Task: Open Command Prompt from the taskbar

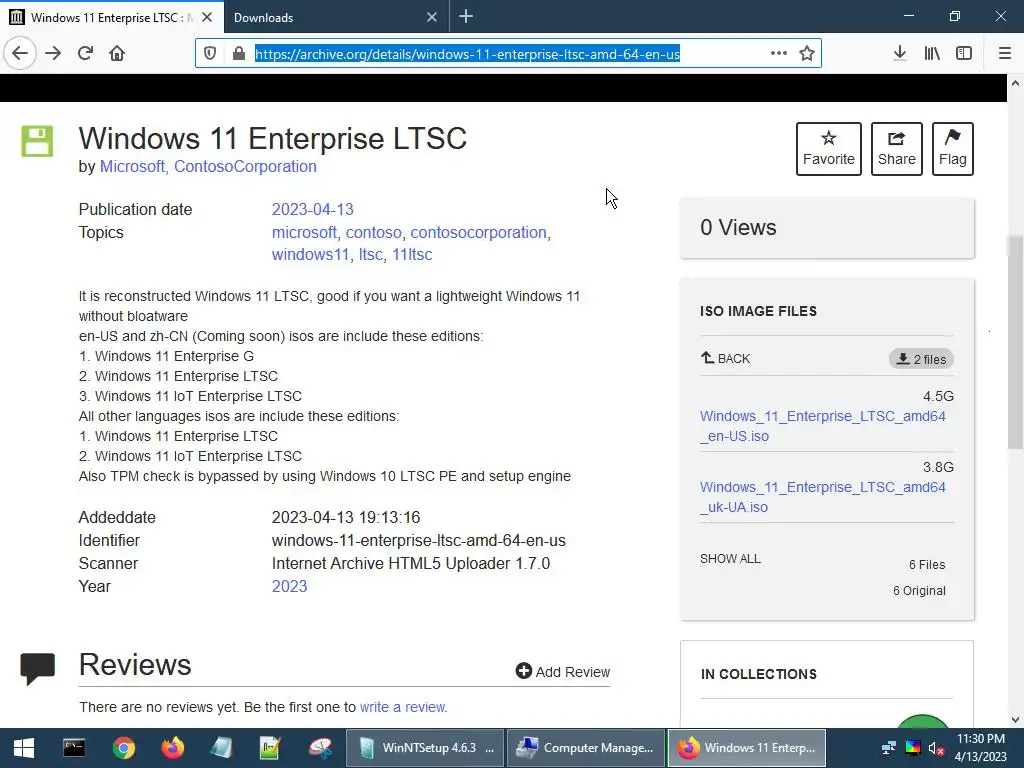Action: pos(74,748)
